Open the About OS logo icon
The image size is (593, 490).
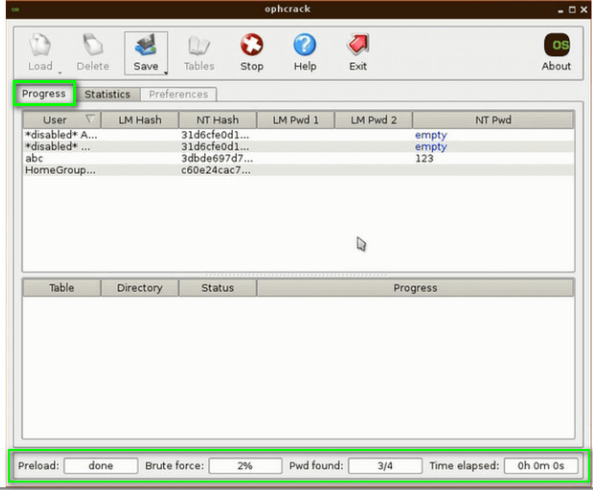[556, 45]
